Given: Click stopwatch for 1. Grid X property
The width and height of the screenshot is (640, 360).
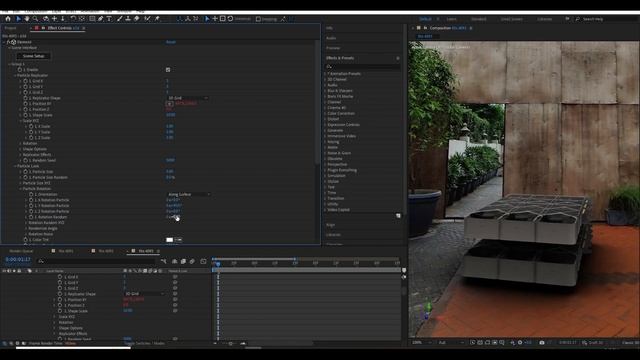Looking at the screenshot, I should tap(25, 81).
